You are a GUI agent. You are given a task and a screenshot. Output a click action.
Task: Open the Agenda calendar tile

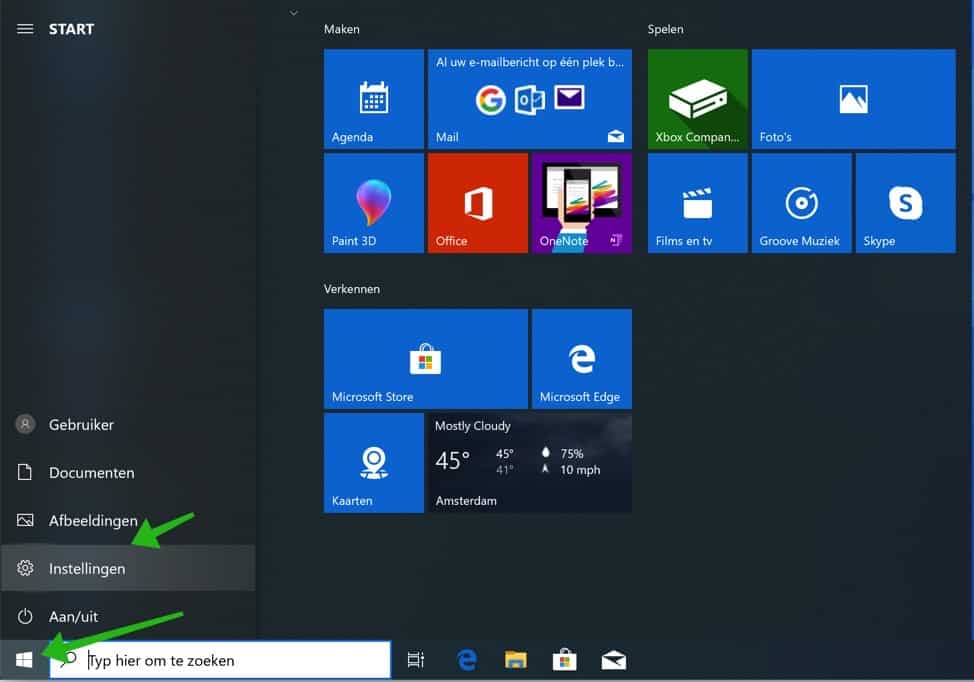point(373,99)
